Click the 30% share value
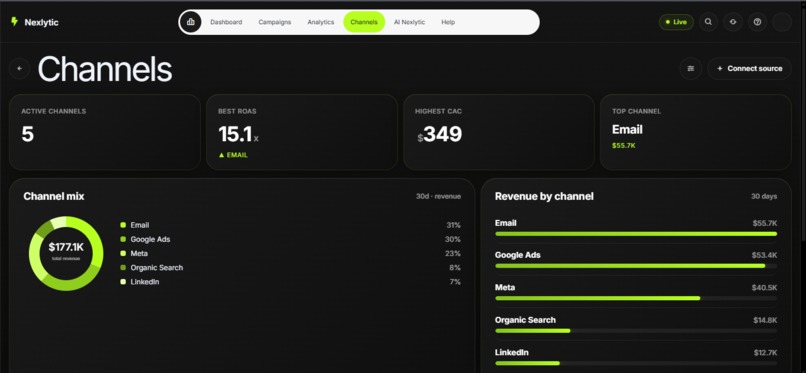806x373 pixels. click(x=453, y=239)
